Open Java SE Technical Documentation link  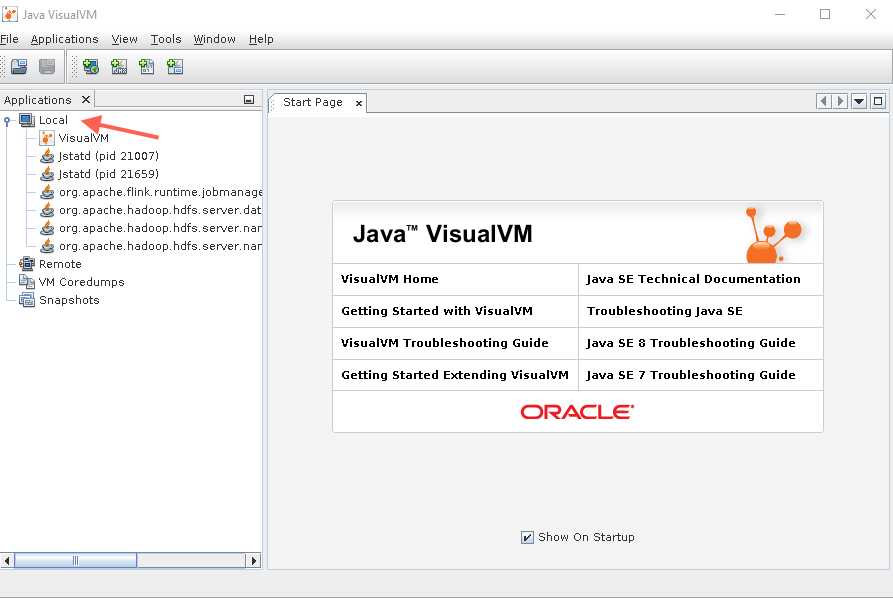coord(693,279)
